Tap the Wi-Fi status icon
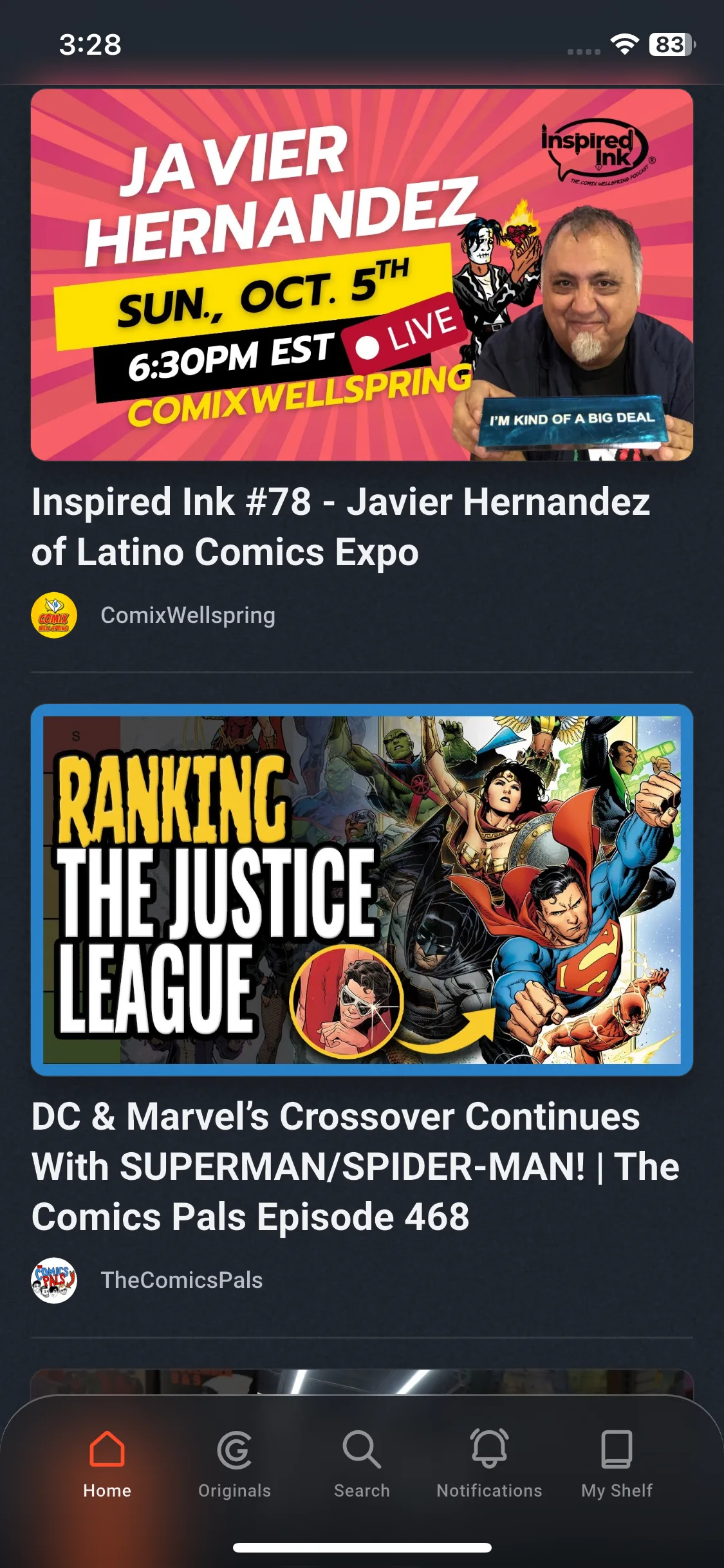Viewport: 724px width, 1568px height. [x=624, y=44]
